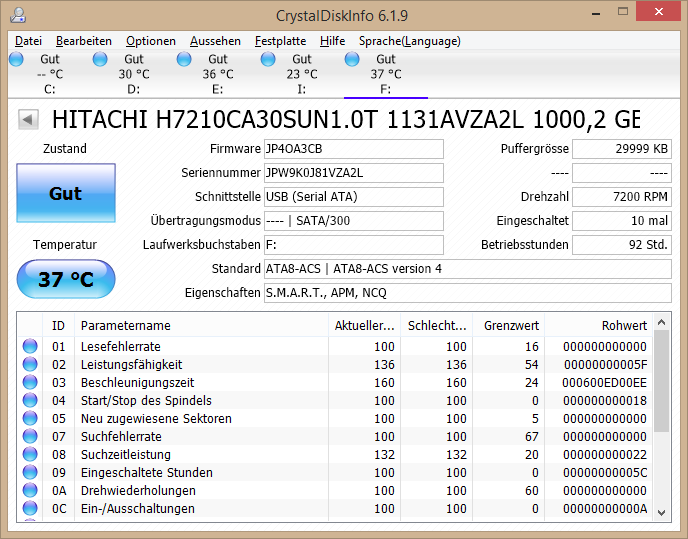688x539 pixels.
Task: Click the 37 °C temperature button
Action: tap(66, 279)
